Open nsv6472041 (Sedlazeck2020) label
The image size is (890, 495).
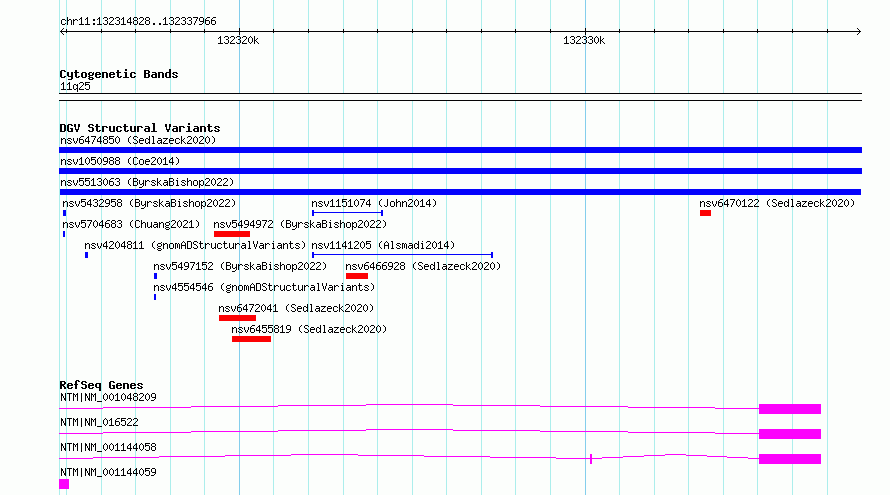click(x=296, y=308)
